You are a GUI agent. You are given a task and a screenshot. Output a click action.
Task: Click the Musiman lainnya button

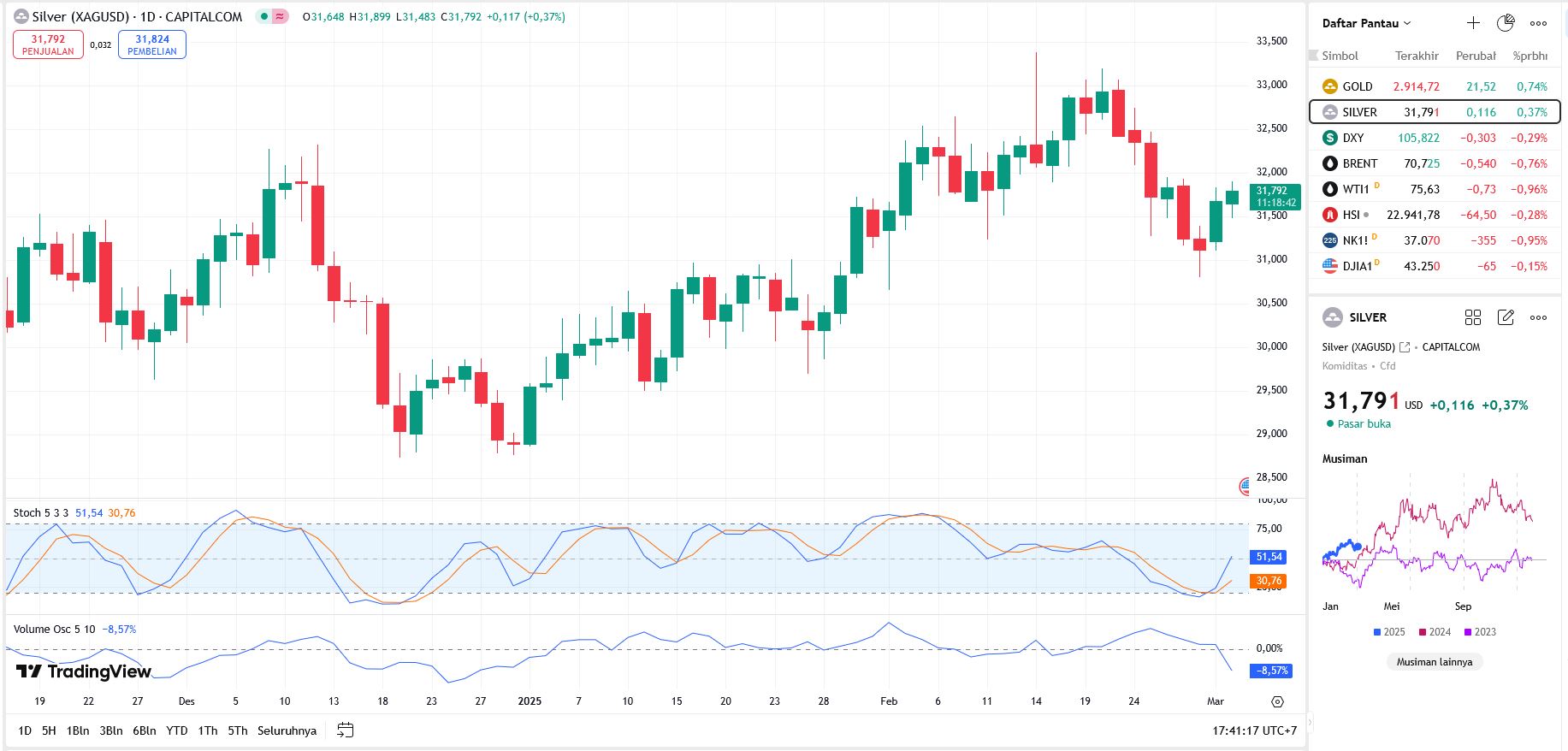[1435, 661]
